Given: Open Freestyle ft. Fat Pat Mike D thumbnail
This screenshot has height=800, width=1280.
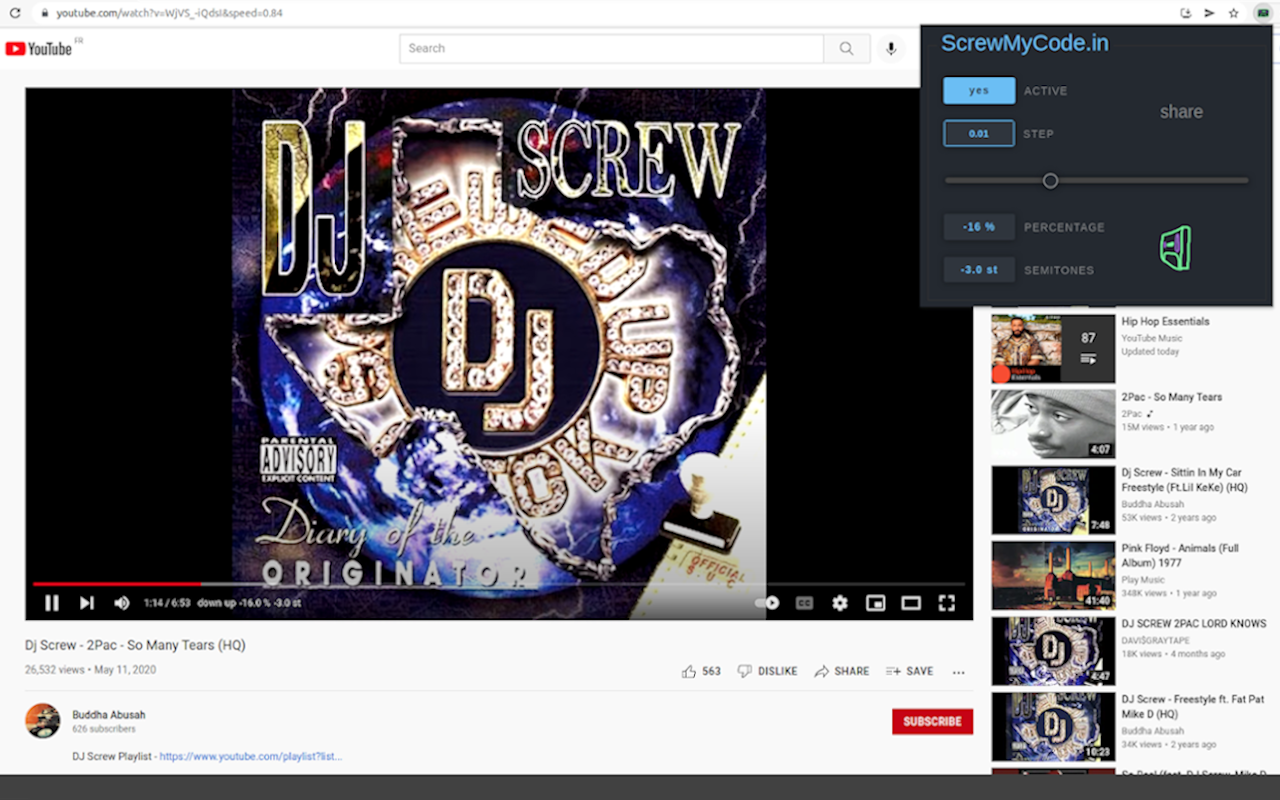Looking at the screenshot, I should click(1053, 727).
